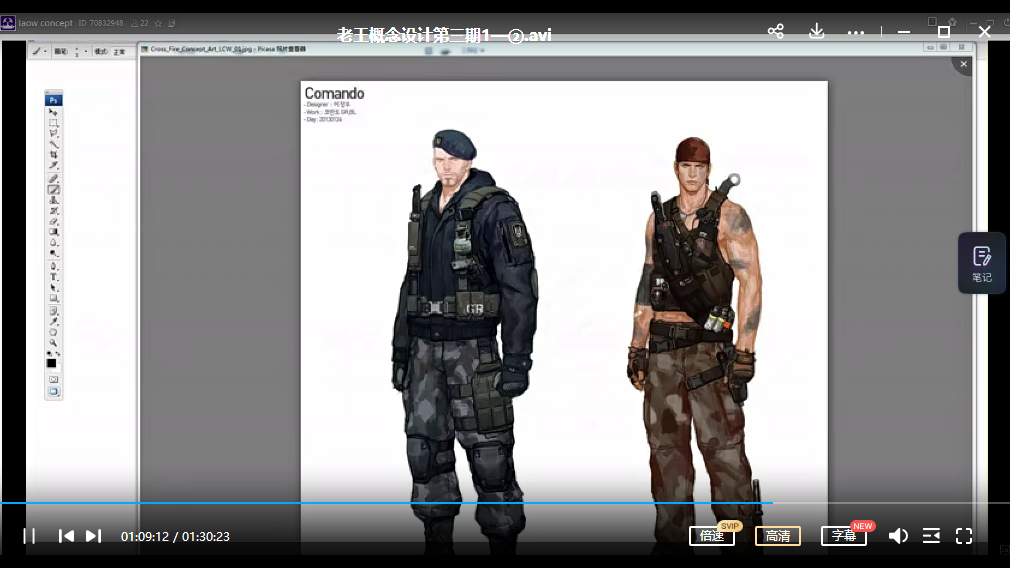Change the screen mode button
This screenshot has width=1010, height=568.
53,392
